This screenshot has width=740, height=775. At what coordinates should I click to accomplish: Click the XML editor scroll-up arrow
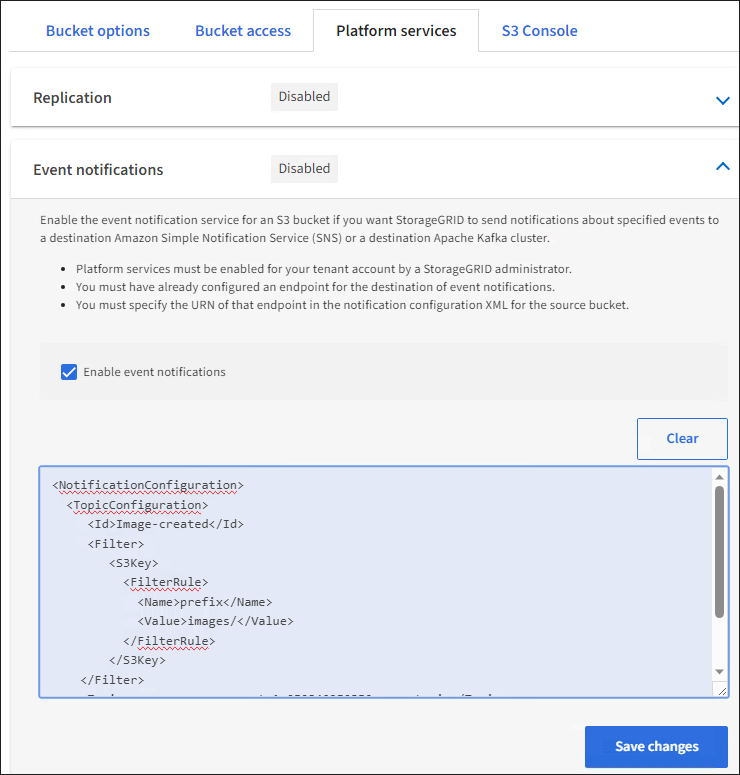click(x=719, y=477)
